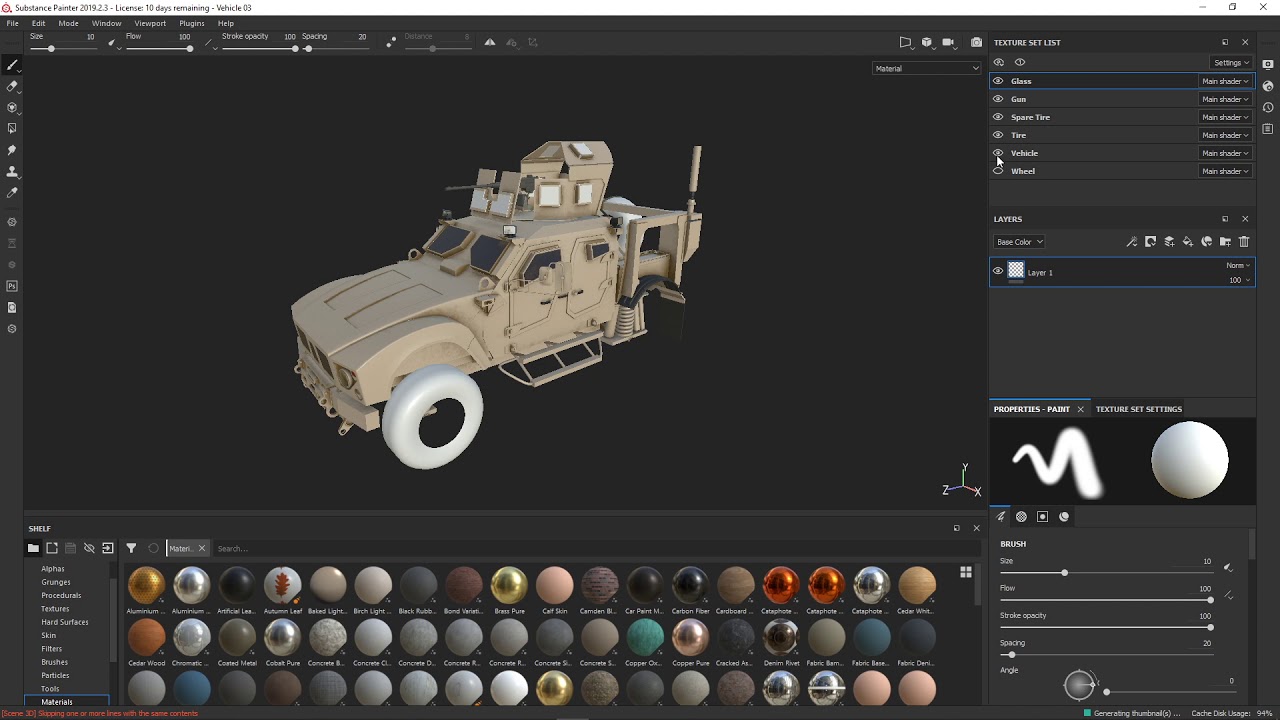Select the Grunges shelf category
1280x720 pixels.
[x=56, y=582]
